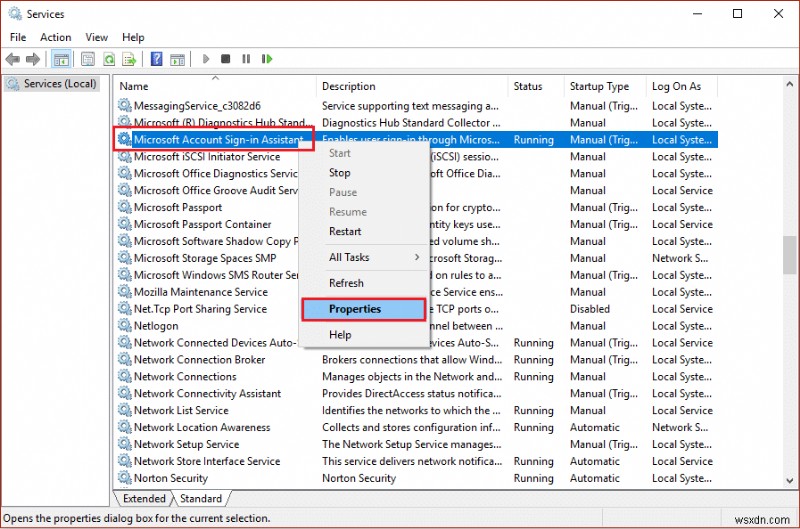Click gear icon beside MessagingService_c3082d6
Screen dimensions: 800x529
tap(124, 106)
